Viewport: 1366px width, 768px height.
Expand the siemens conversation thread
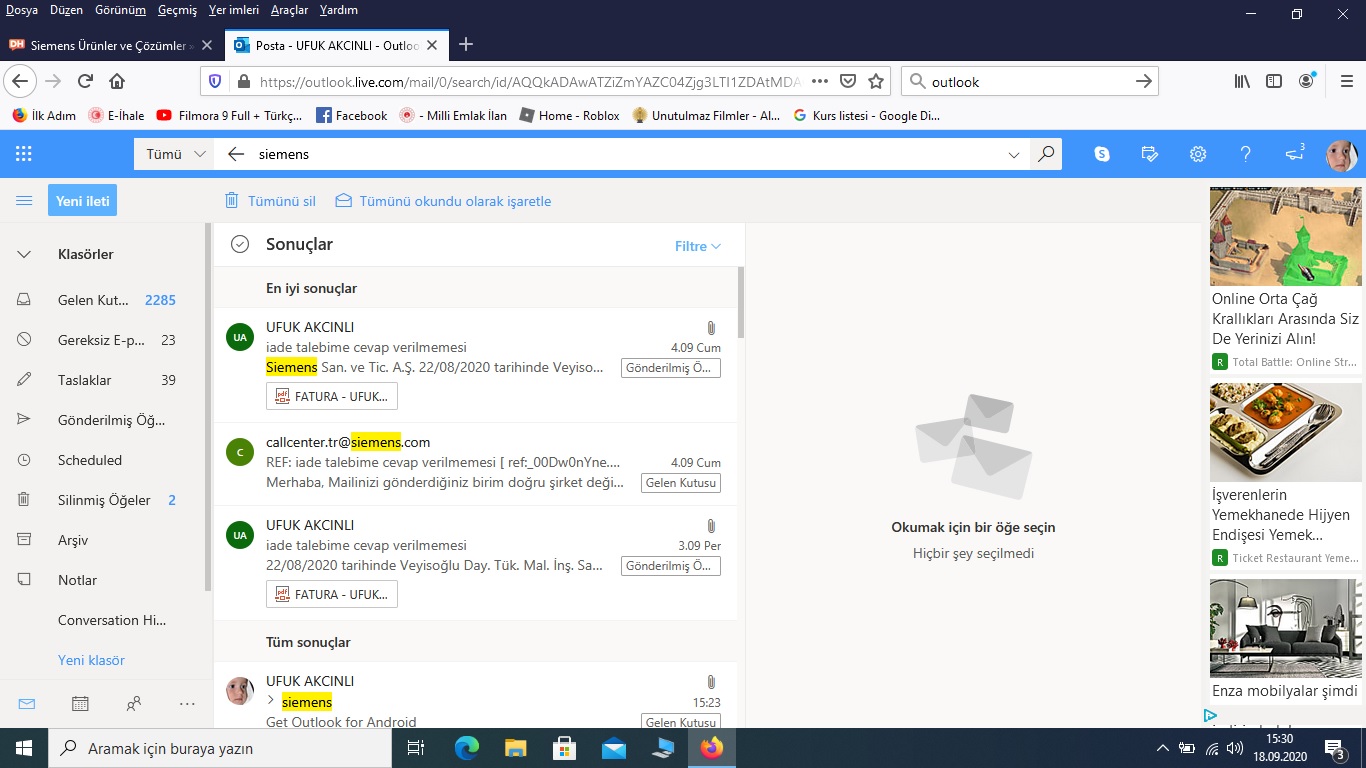click(271, 701)
